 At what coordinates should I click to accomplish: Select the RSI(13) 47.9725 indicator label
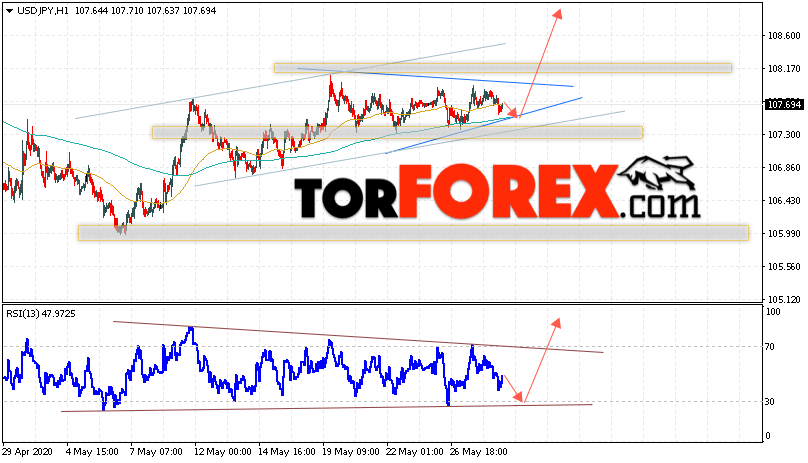point(41,313)
